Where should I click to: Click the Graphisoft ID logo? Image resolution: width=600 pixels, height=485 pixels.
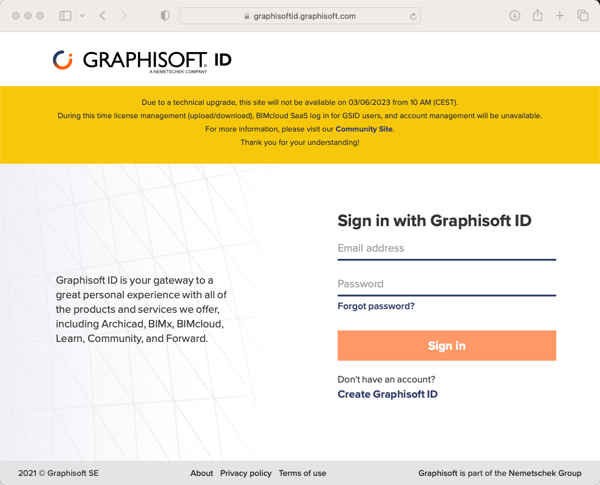click(x=142, y=60)
